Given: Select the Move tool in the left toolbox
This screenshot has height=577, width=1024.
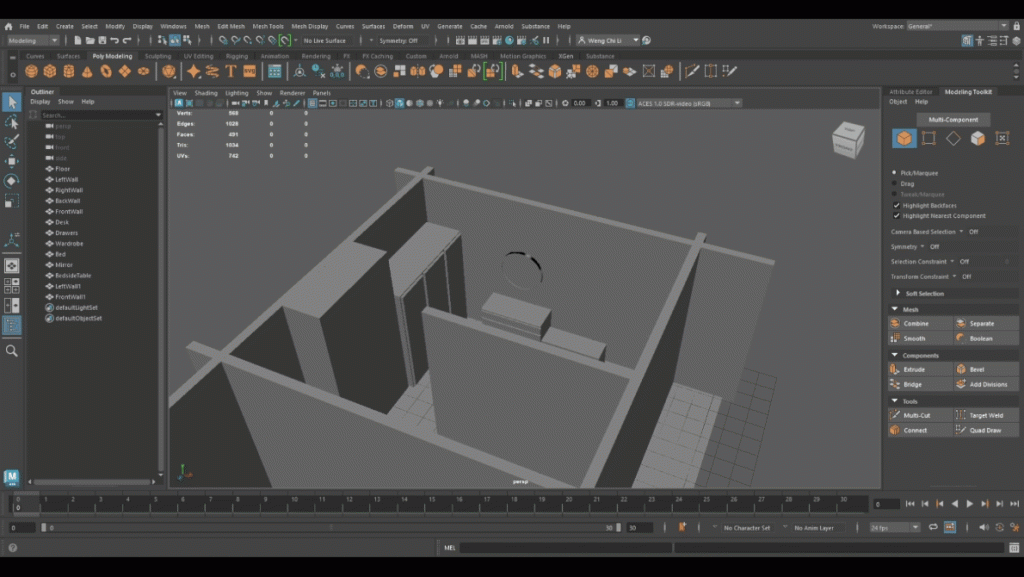Looking at the screenshot, I should pos(12,161).
